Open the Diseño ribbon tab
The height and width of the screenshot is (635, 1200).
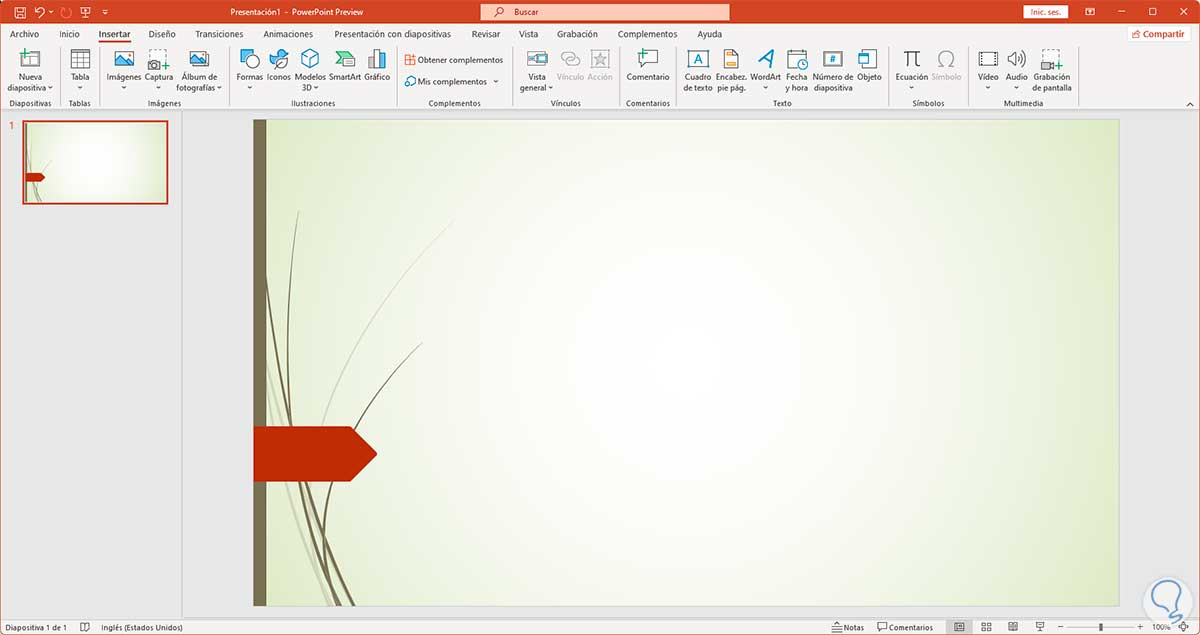click(162, 33)
